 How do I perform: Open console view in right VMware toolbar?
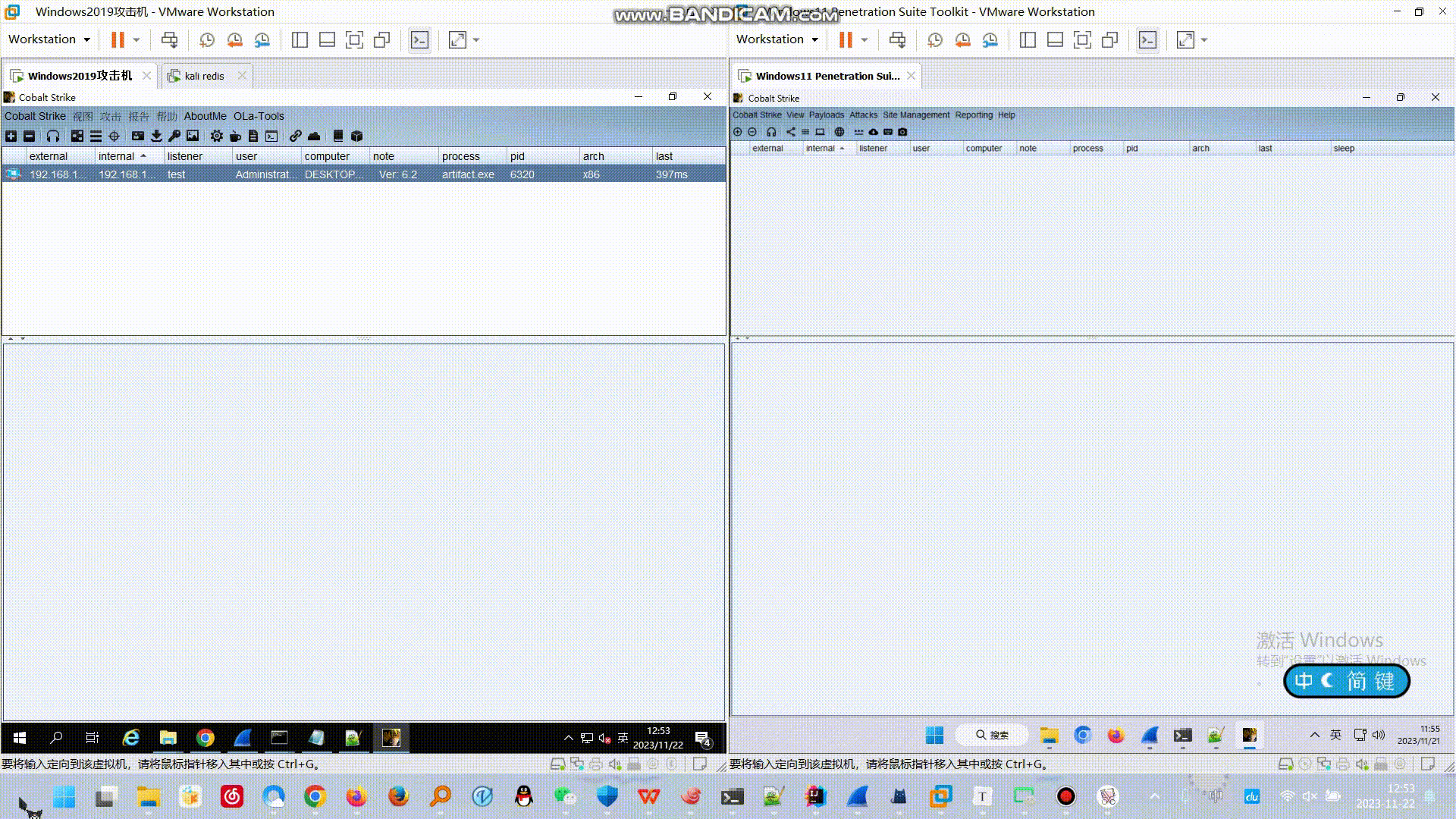[1147, 39]
